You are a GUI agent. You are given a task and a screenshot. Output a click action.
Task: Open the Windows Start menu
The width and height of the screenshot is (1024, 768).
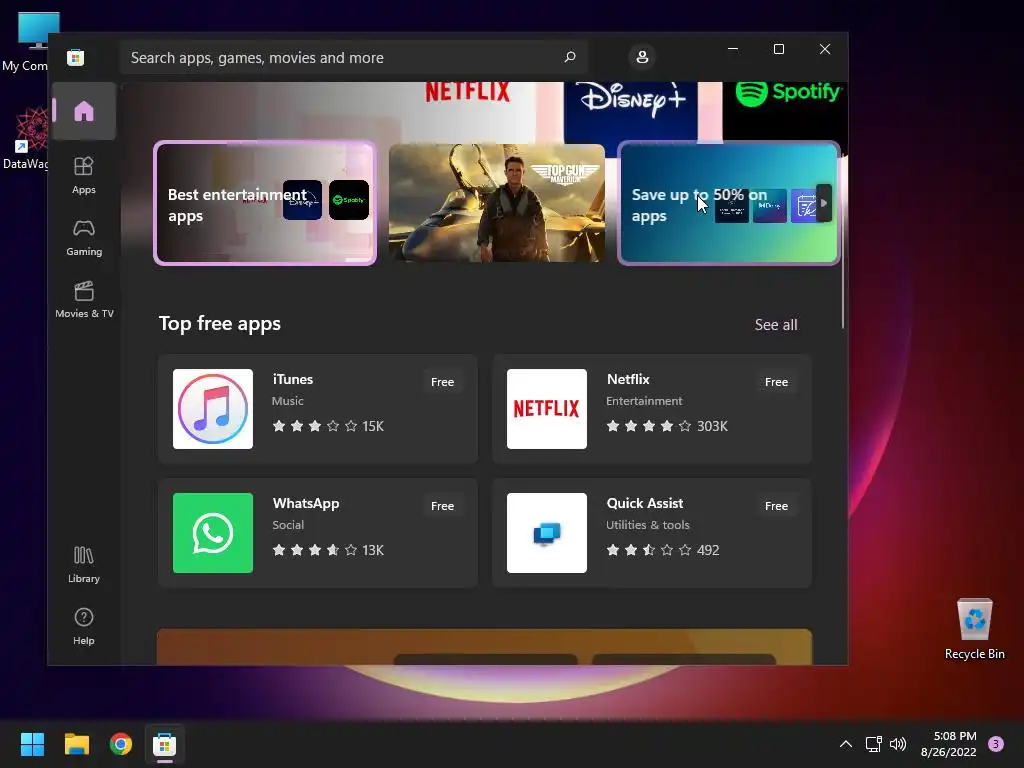pos(32,744)
